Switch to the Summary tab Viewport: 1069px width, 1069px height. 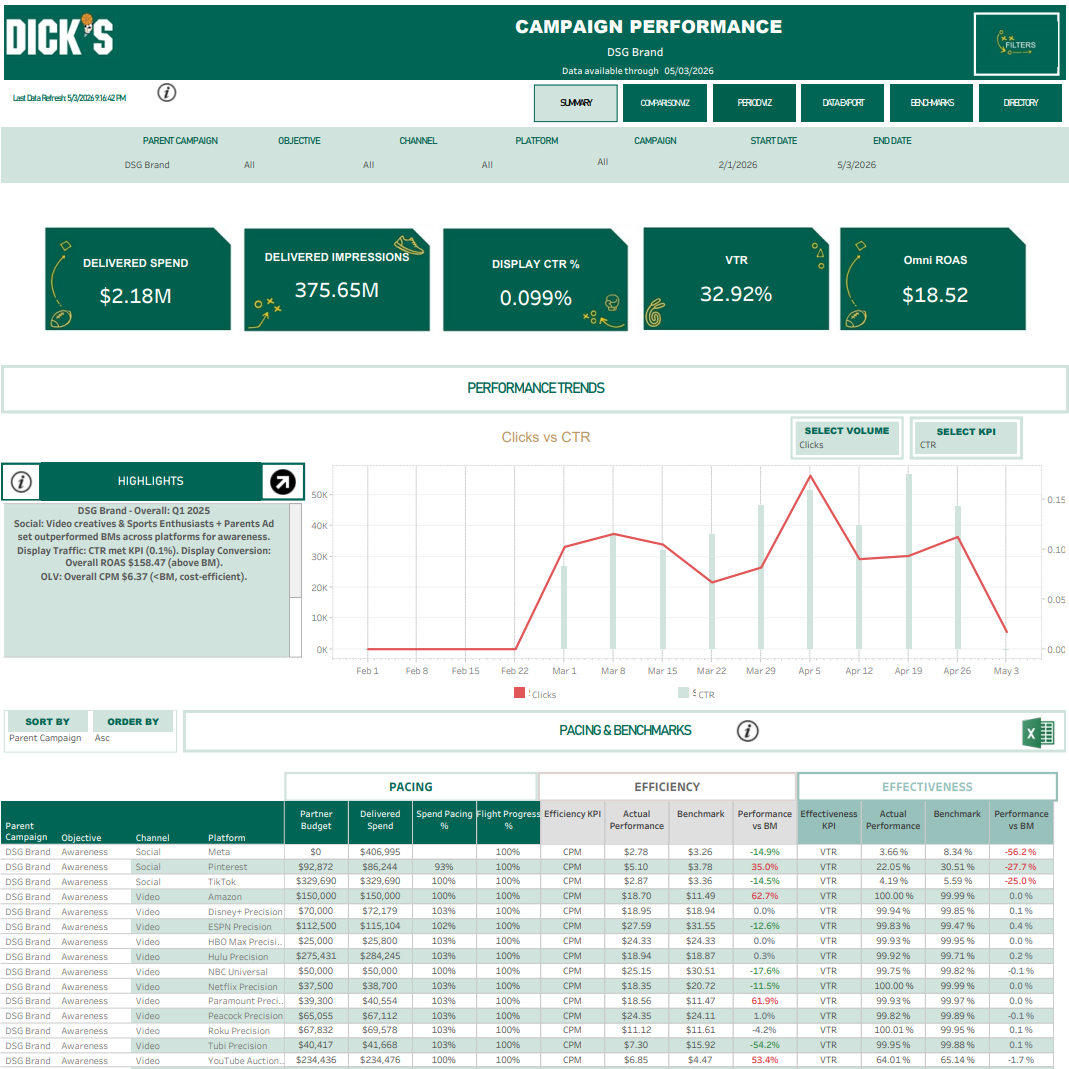pos(576,103)
